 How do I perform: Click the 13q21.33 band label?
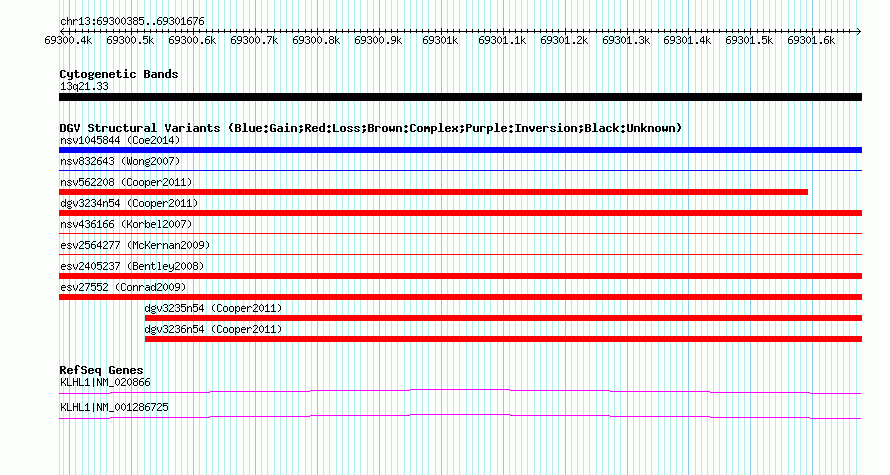[84, 86]
